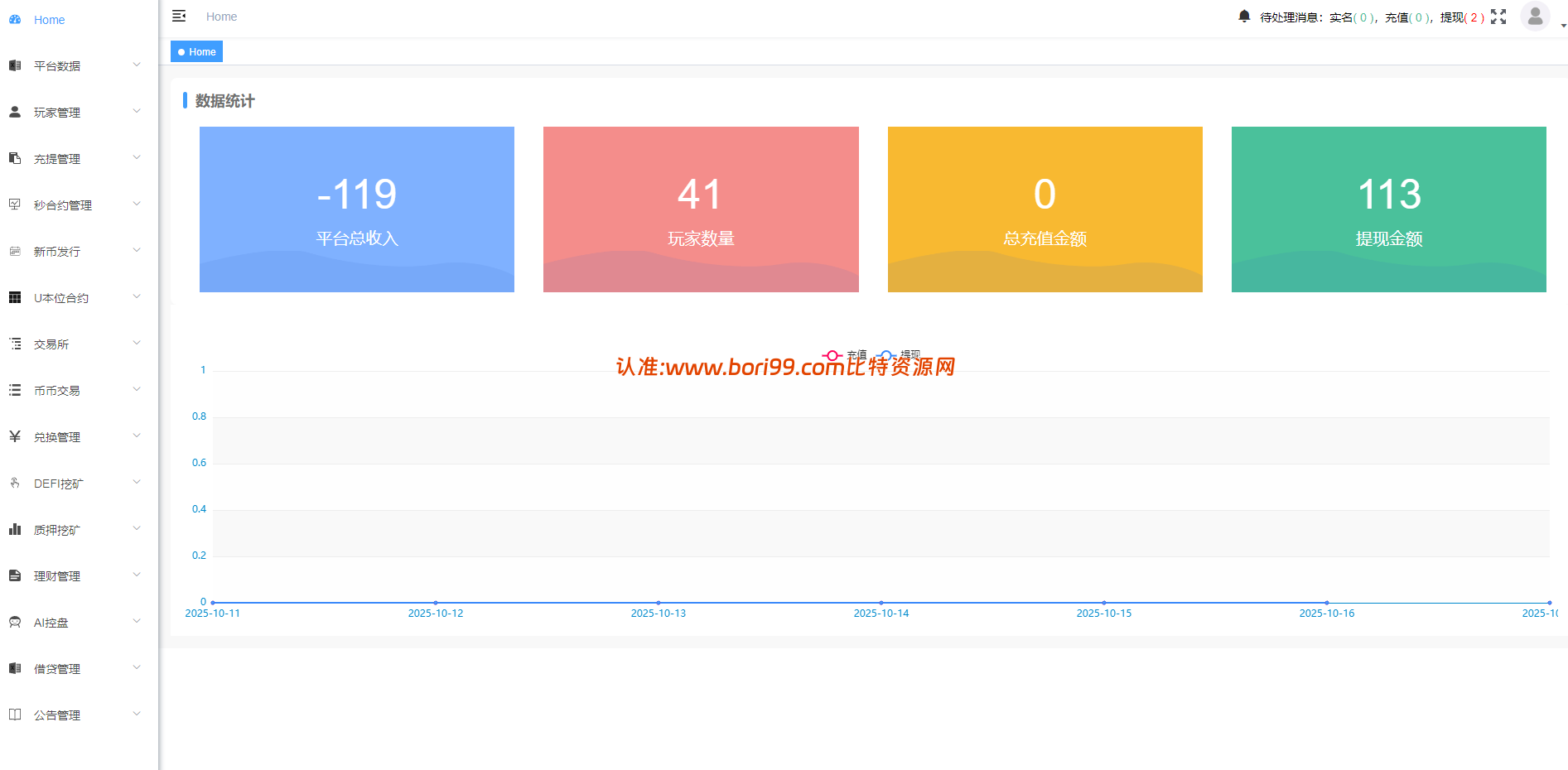The height and width of the screenshot is (770, 1568).
Task: Open pending 提现 withdrawal messages
Action: tap(1462, 17)
